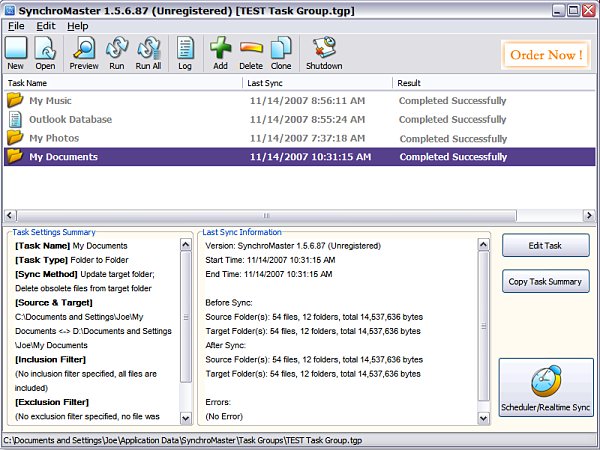Click the [Sync Method] summary line
The width and height of the screenshot is (600, 450).
coord(85,274)
